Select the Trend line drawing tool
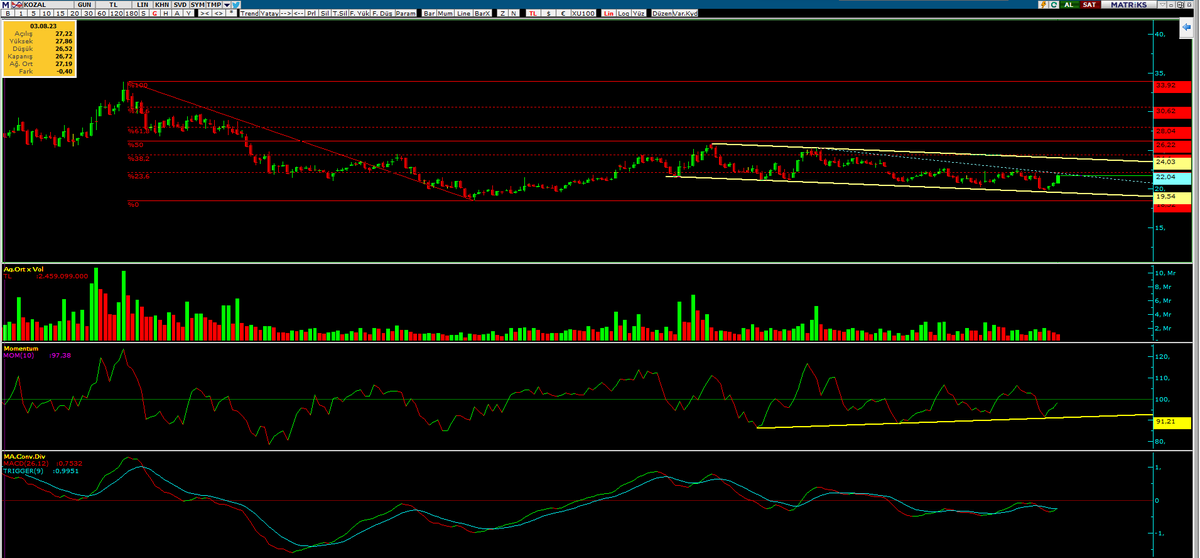 point(249,13)
